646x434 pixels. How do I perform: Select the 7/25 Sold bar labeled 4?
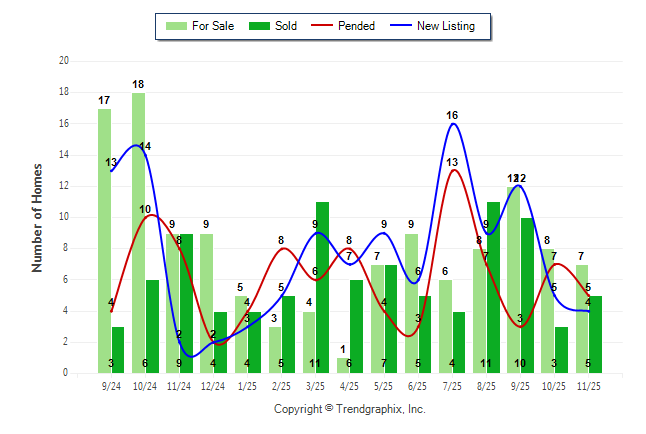[x=459, y=342]
